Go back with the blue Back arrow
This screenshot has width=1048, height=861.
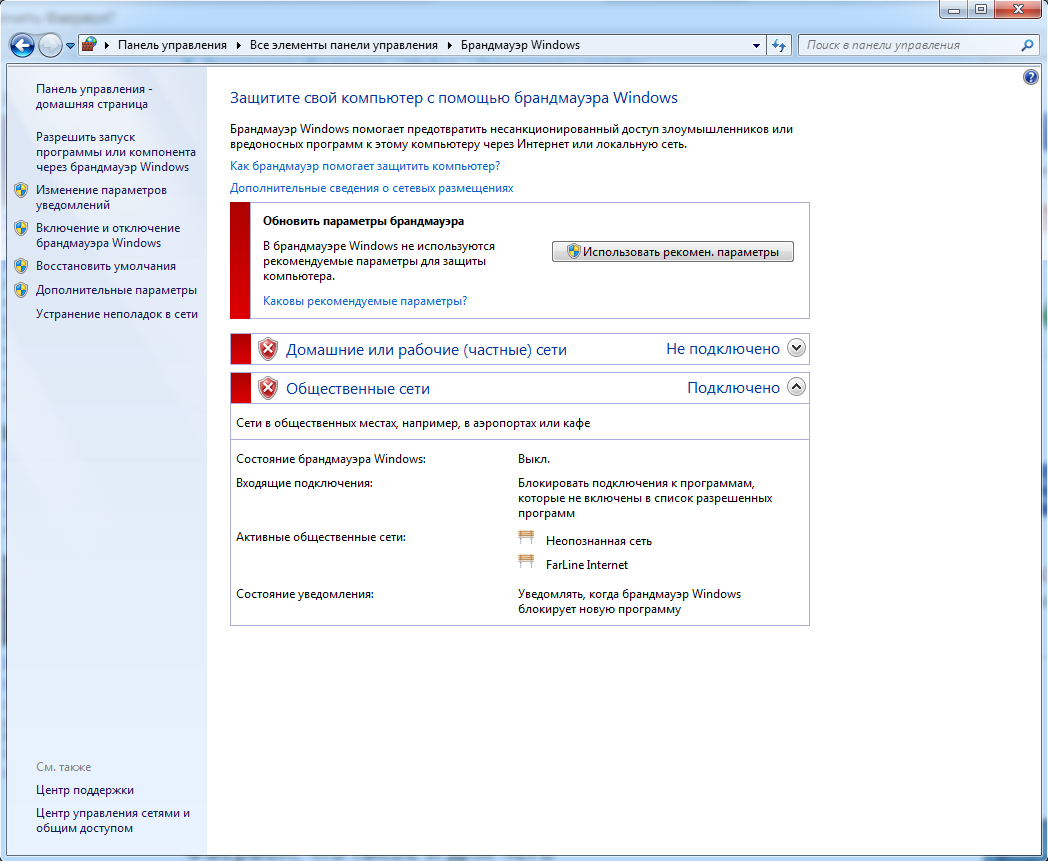[22, 45]
